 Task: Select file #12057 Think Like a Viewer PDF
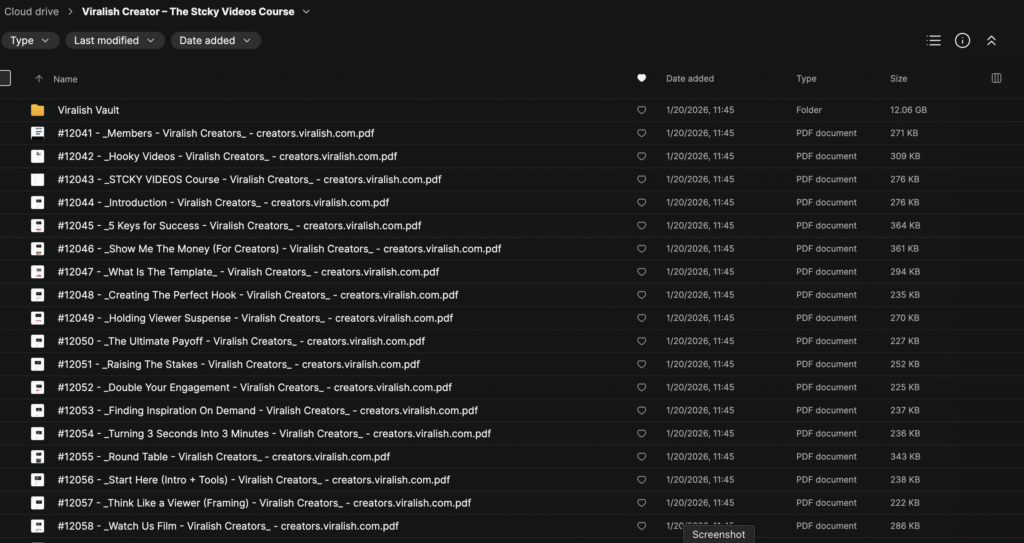[x=264, y=503]
